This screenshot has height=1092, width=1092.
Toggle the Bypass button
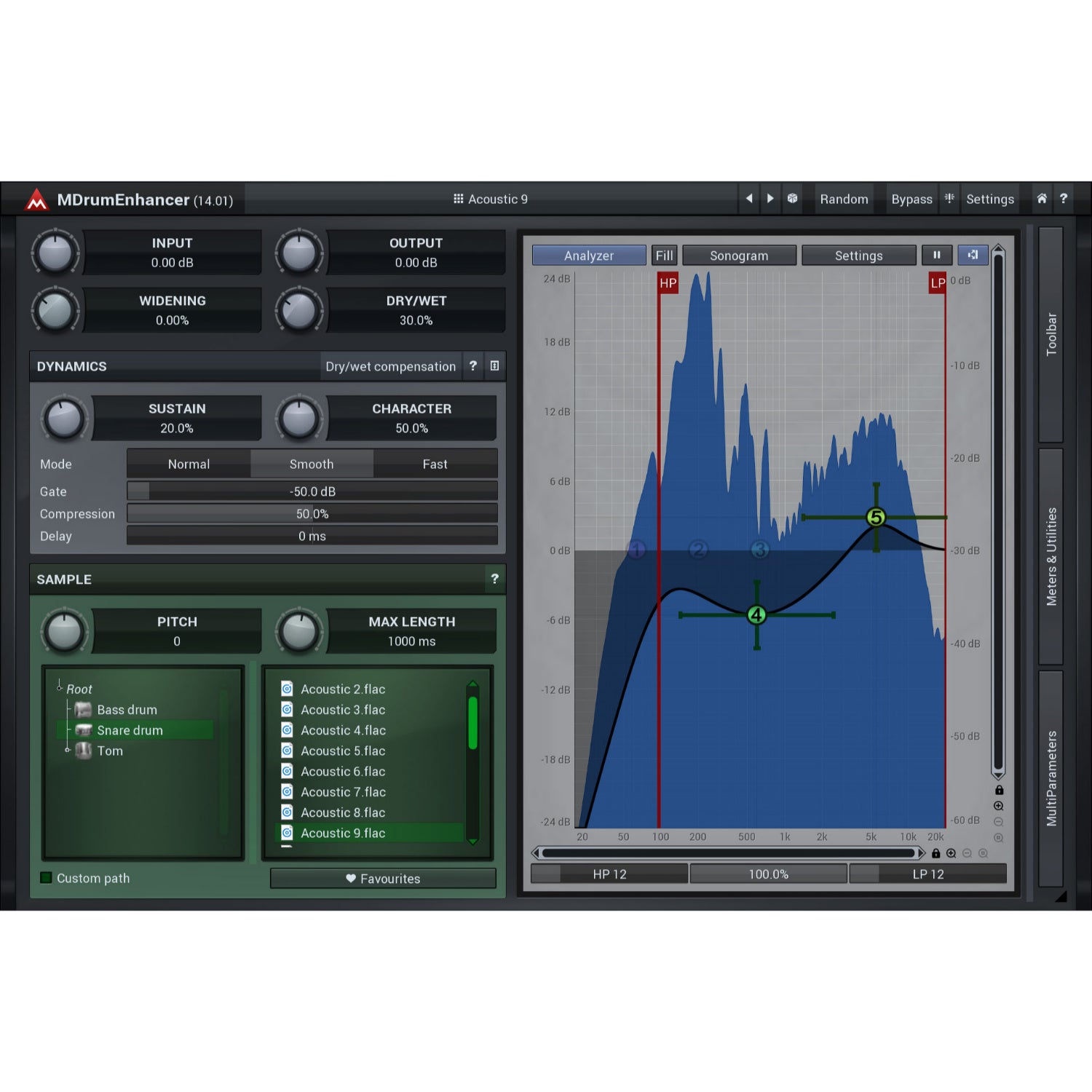tap(911, 199)
